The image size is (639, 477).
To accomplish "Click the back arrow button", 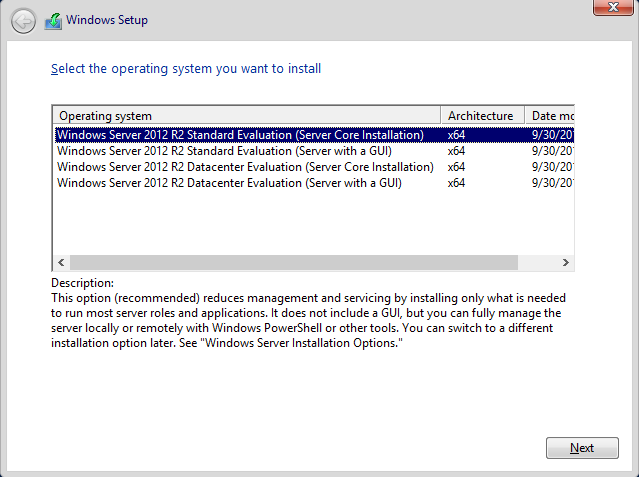I will [x=23, y=20].
